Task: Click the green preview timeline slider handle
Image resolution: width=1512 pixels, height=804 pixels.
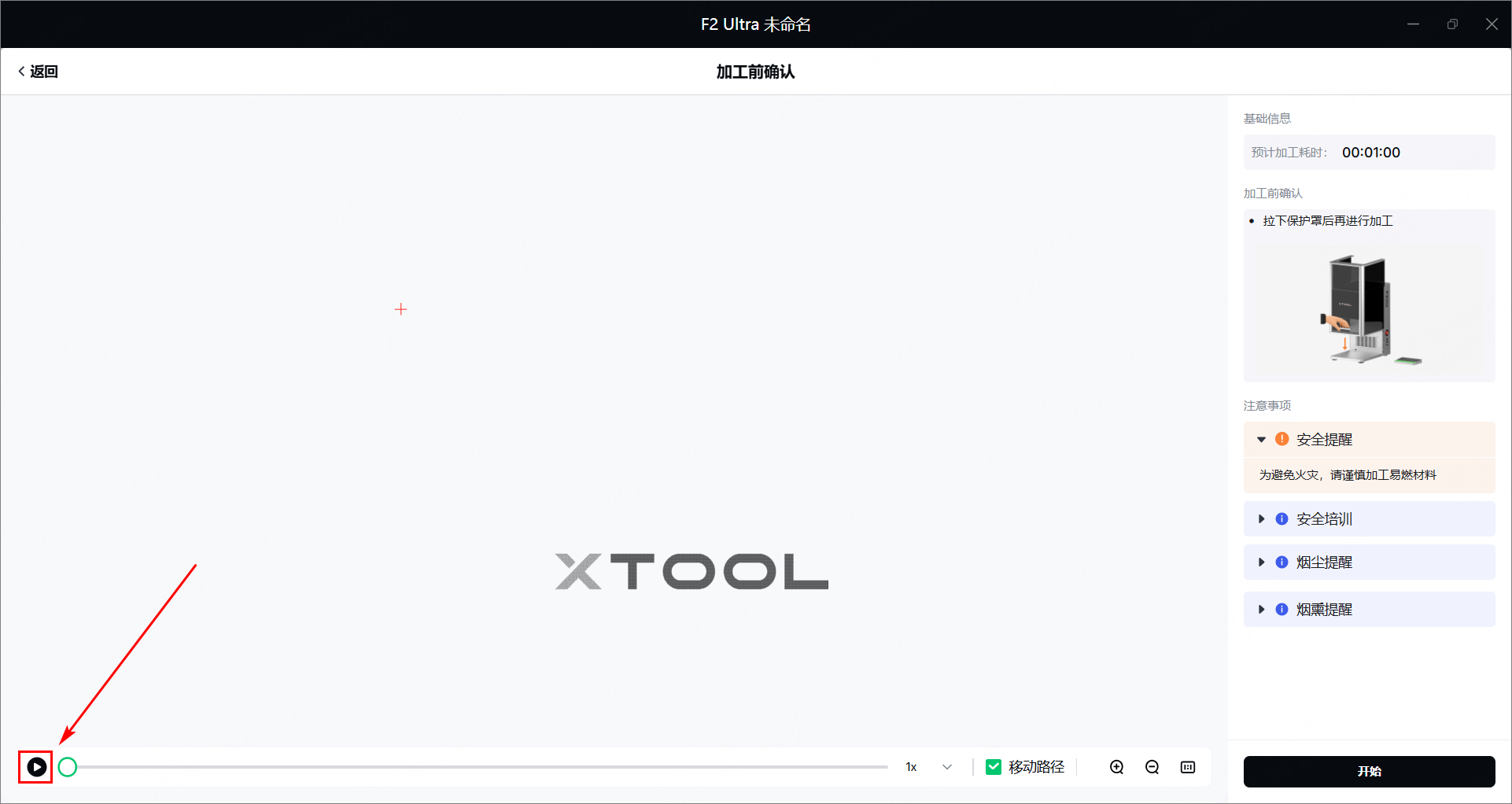Action: coord(68,767)
